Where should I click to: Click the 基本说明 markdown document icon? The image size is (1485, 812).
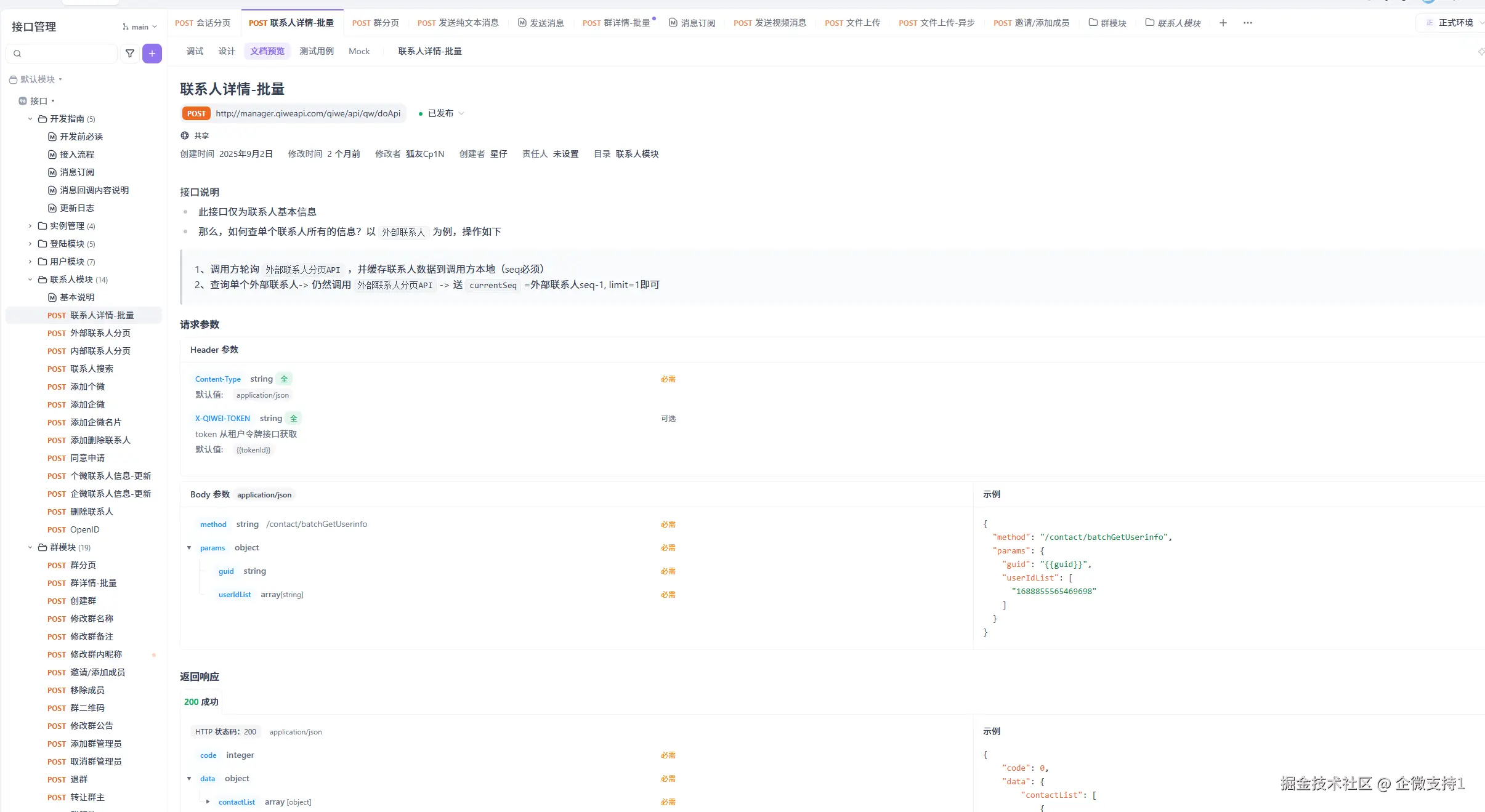pos(52,297)
